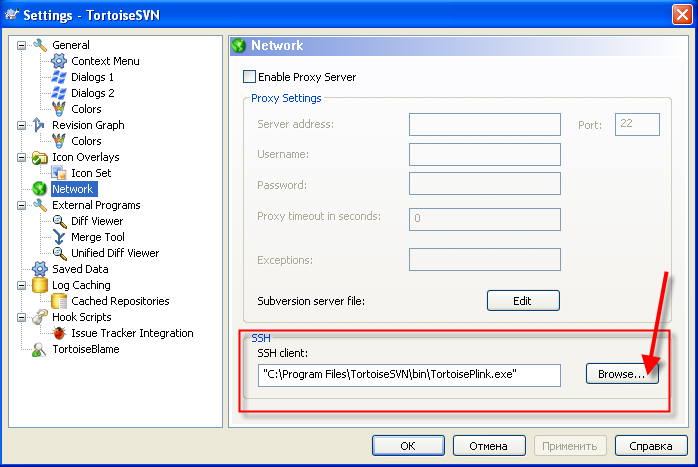
Task: Select the Dialogs 1 windows icon
Action: click(x=59, y=77)
